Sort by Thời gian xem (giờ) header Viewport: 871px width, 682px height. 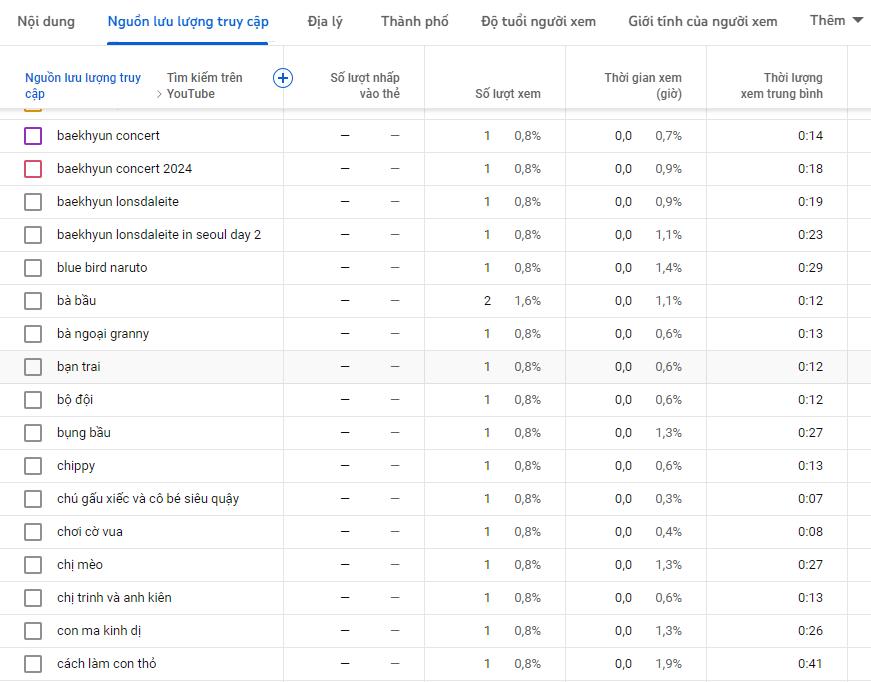643,86
